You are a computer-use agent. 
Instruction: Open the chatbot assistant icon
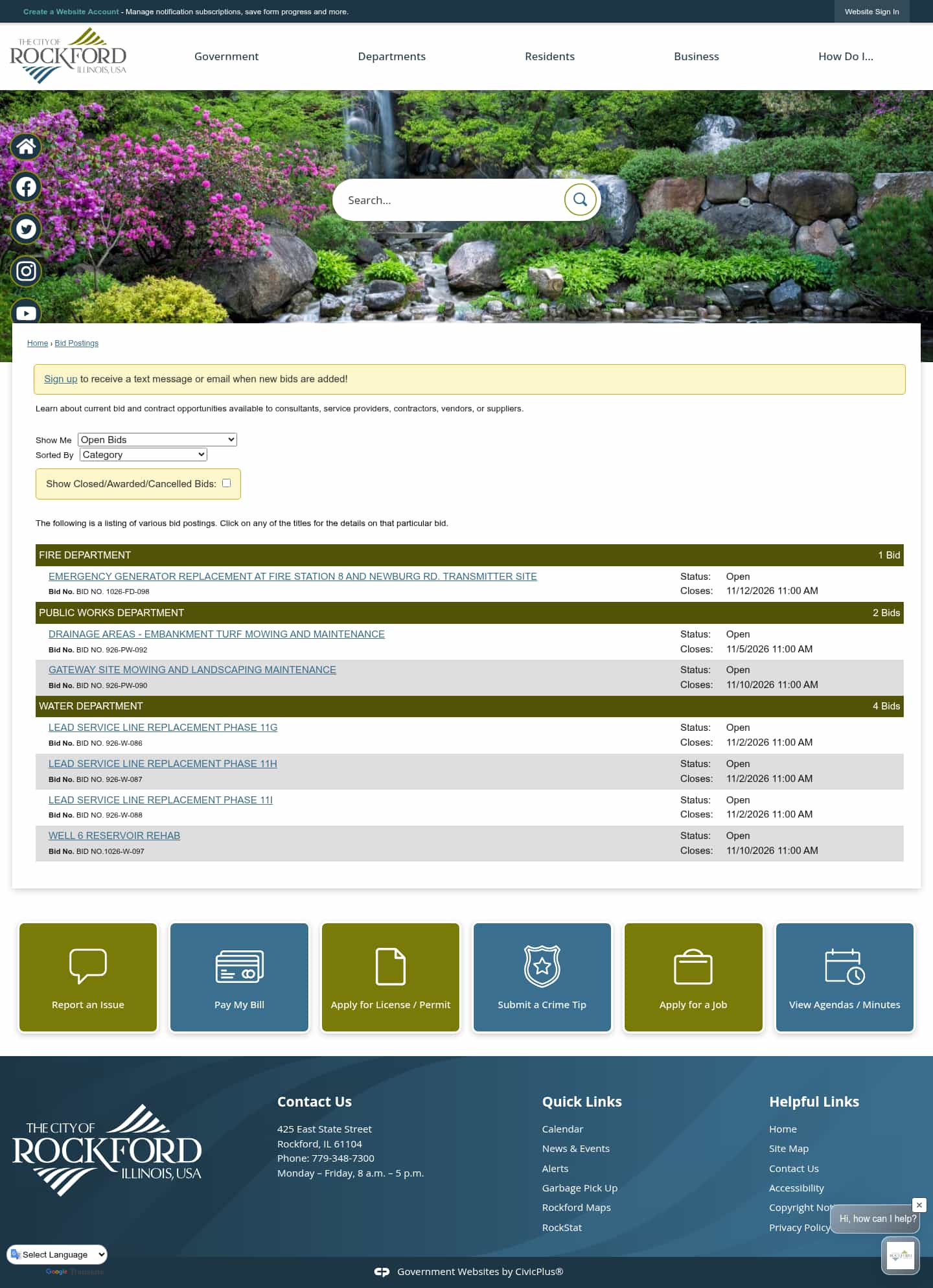pos(901,1255)
